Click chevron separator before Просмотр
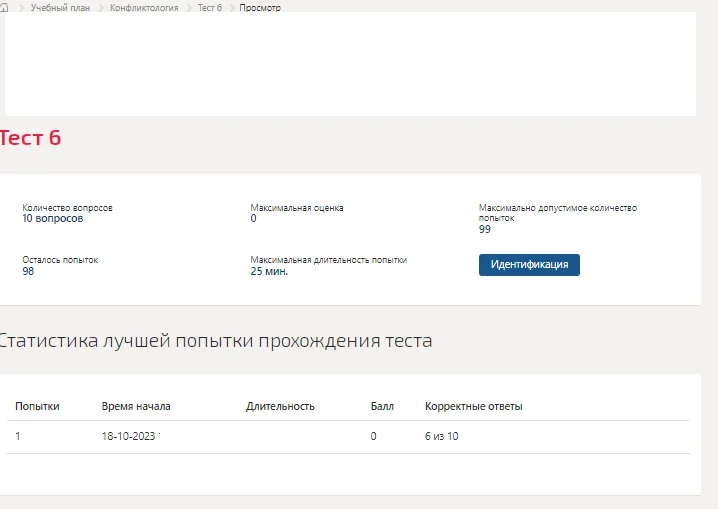 pyautogui.click(x=232, y=8)
